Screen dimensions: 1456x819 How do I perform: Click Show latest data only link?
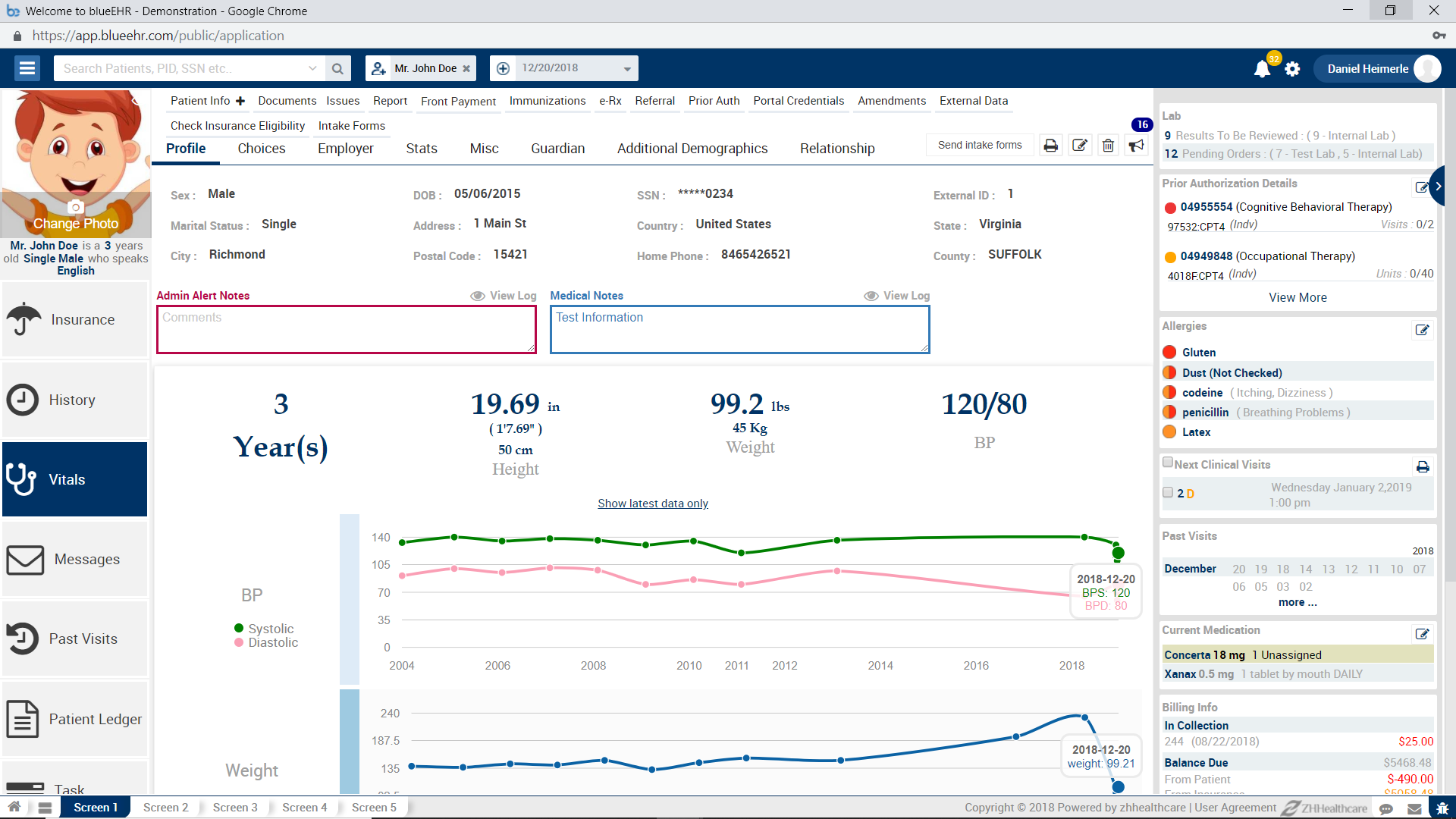pos(652,503)
